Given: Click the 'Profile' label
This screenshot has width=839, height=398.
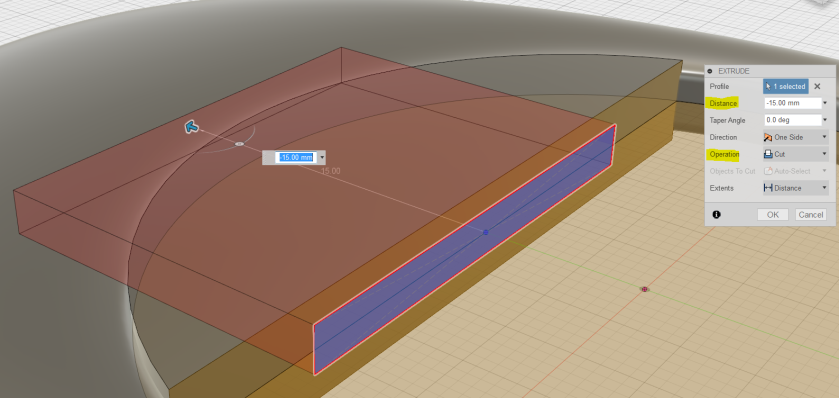Looking at the screenshot, I should pyautogui.click(x=719, y=86).
